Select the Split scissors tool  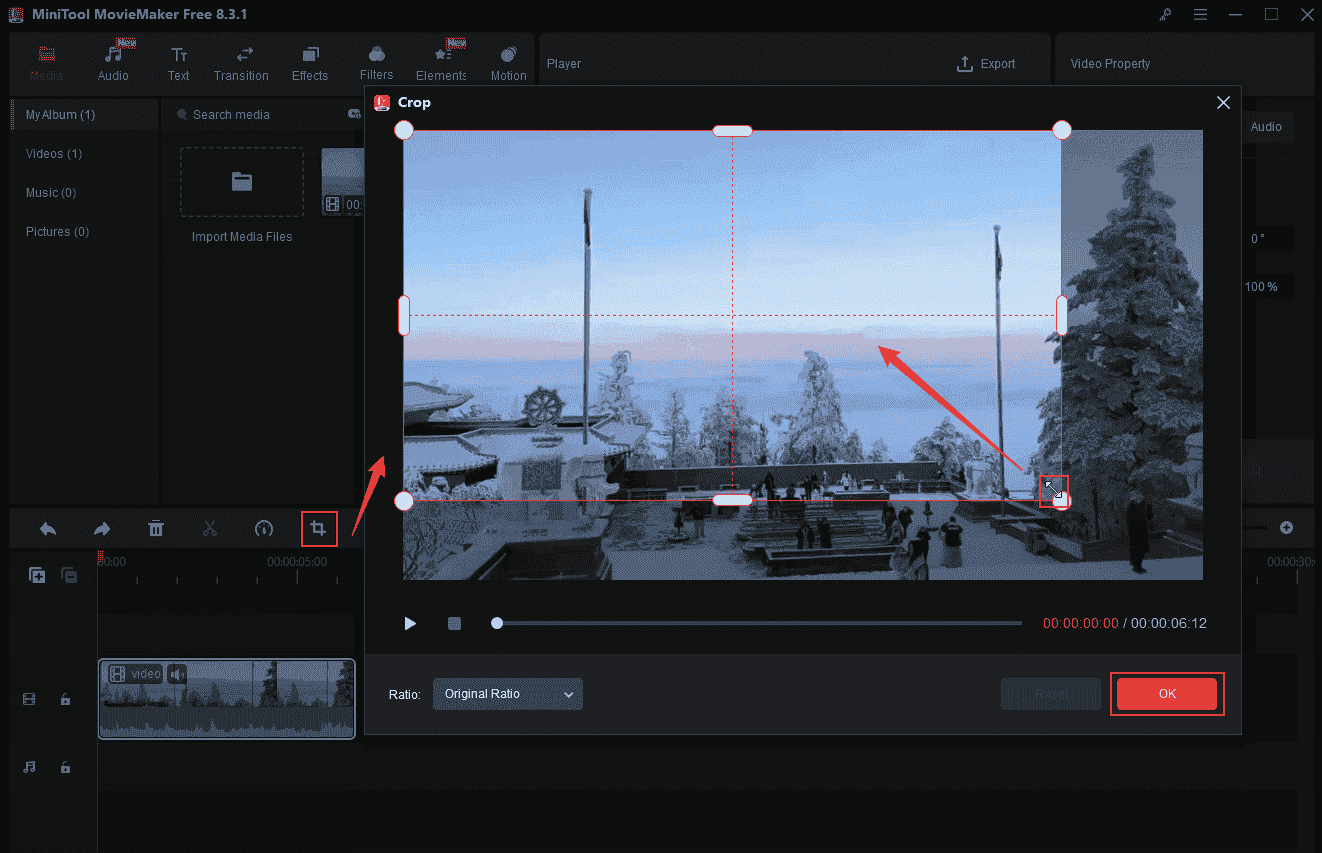(x=210, y=528)
